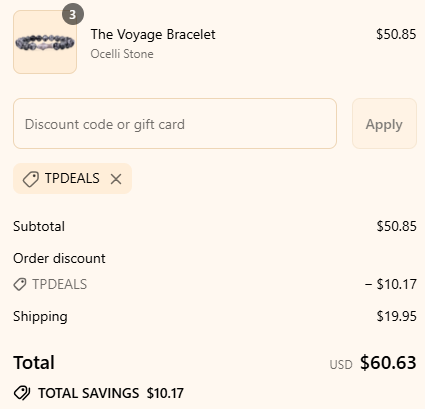Click the subtotal amount $50.85
Screen dimensions: 425x409
tap(396, 226)
